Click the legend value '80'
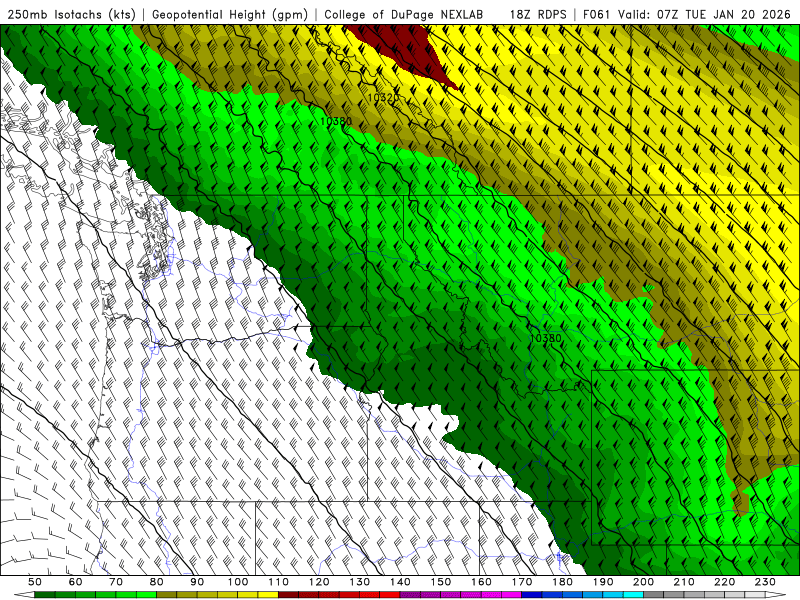 tap(156, 582)
